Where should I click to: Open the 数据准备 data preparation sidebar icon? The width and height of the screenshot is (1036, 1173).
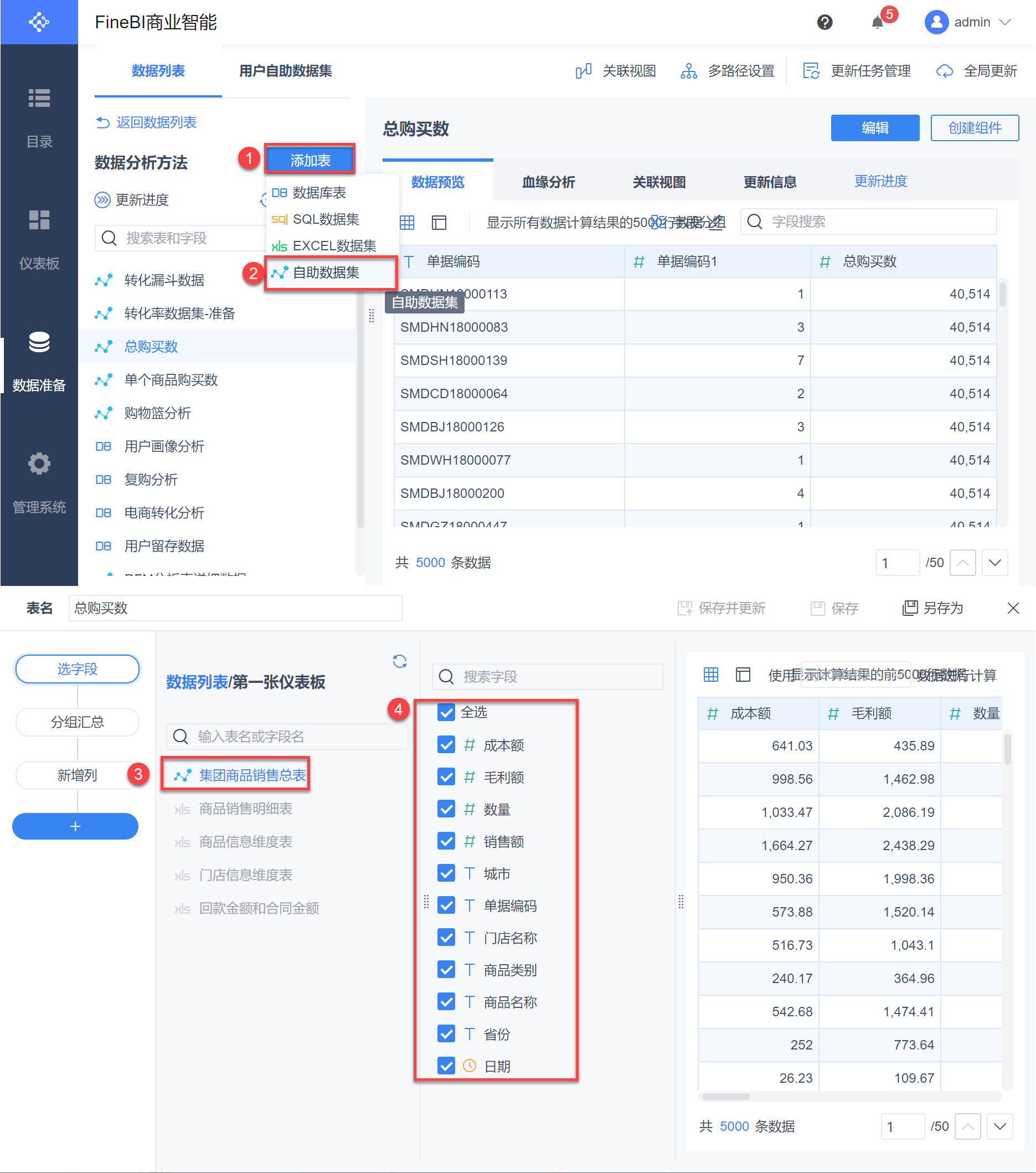coord(39,342)
